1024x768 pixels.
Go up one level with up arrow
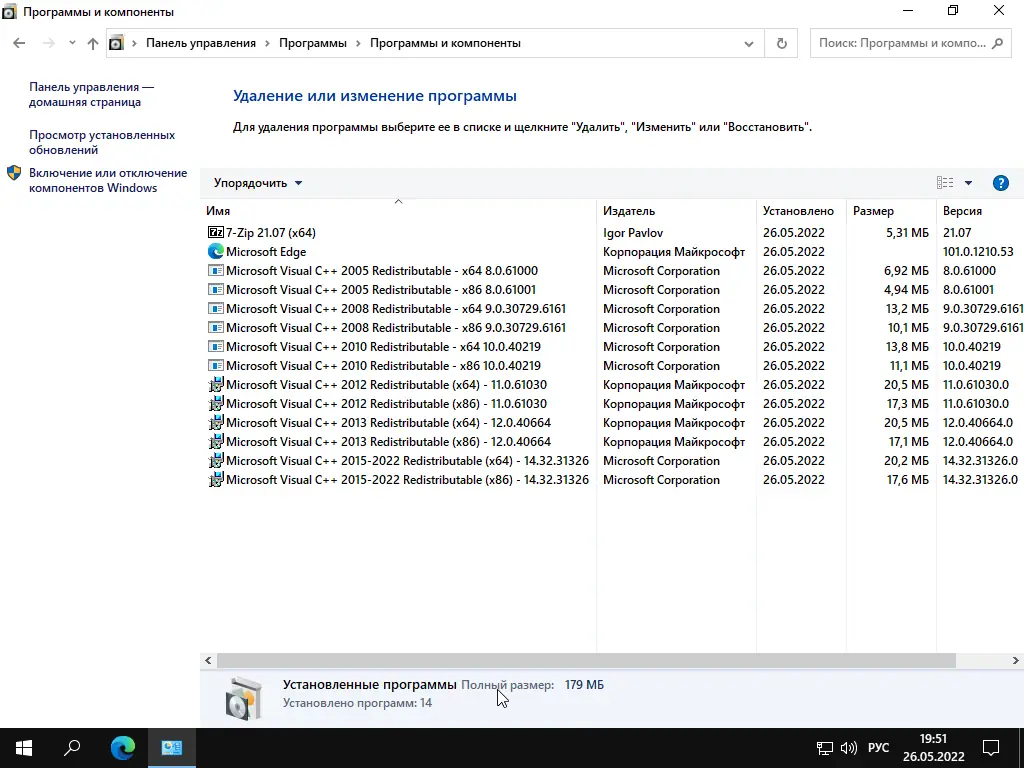pos(93,43)
